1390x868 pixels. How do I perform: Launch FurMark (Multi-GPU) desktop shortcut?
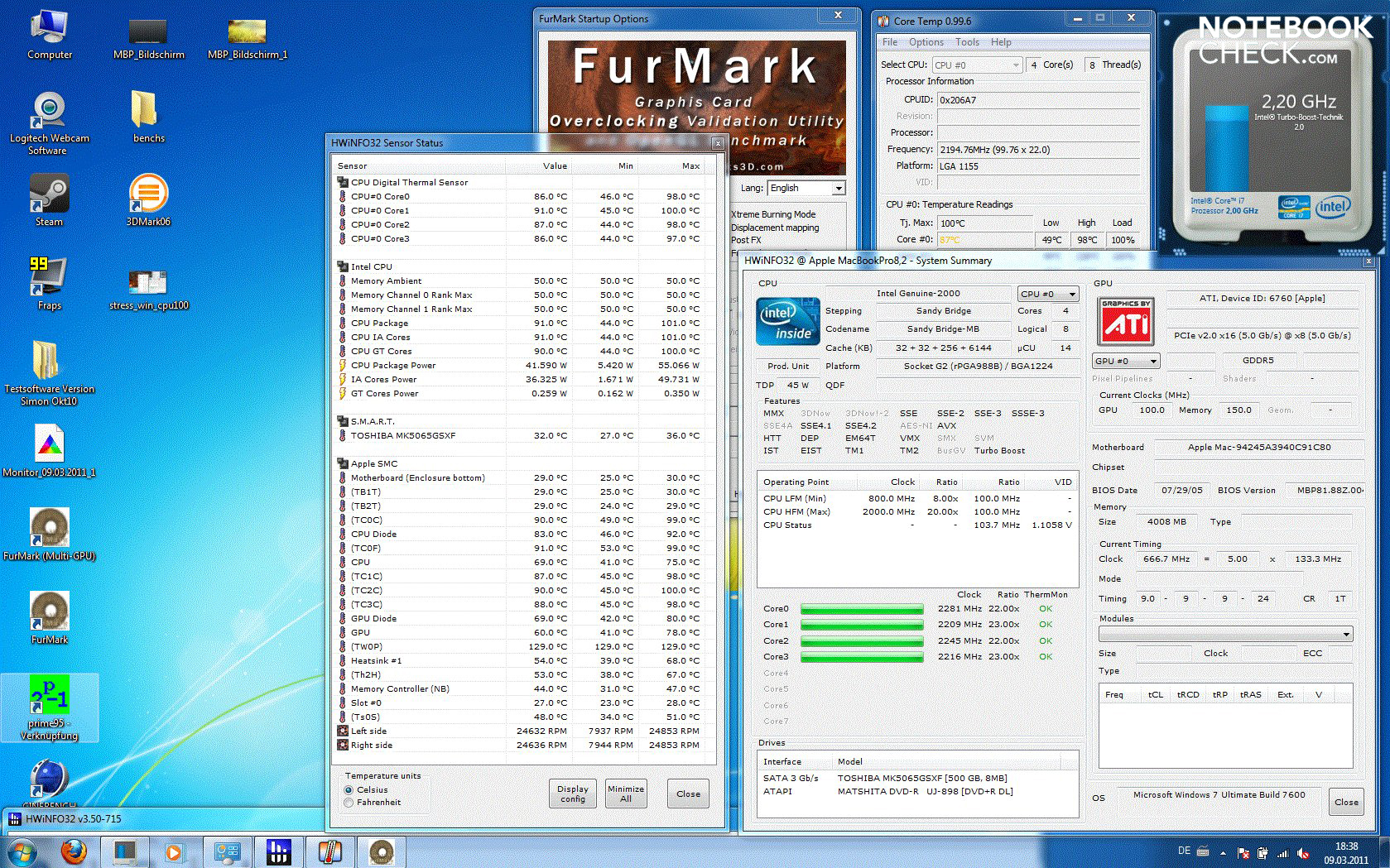click(50, 535)
